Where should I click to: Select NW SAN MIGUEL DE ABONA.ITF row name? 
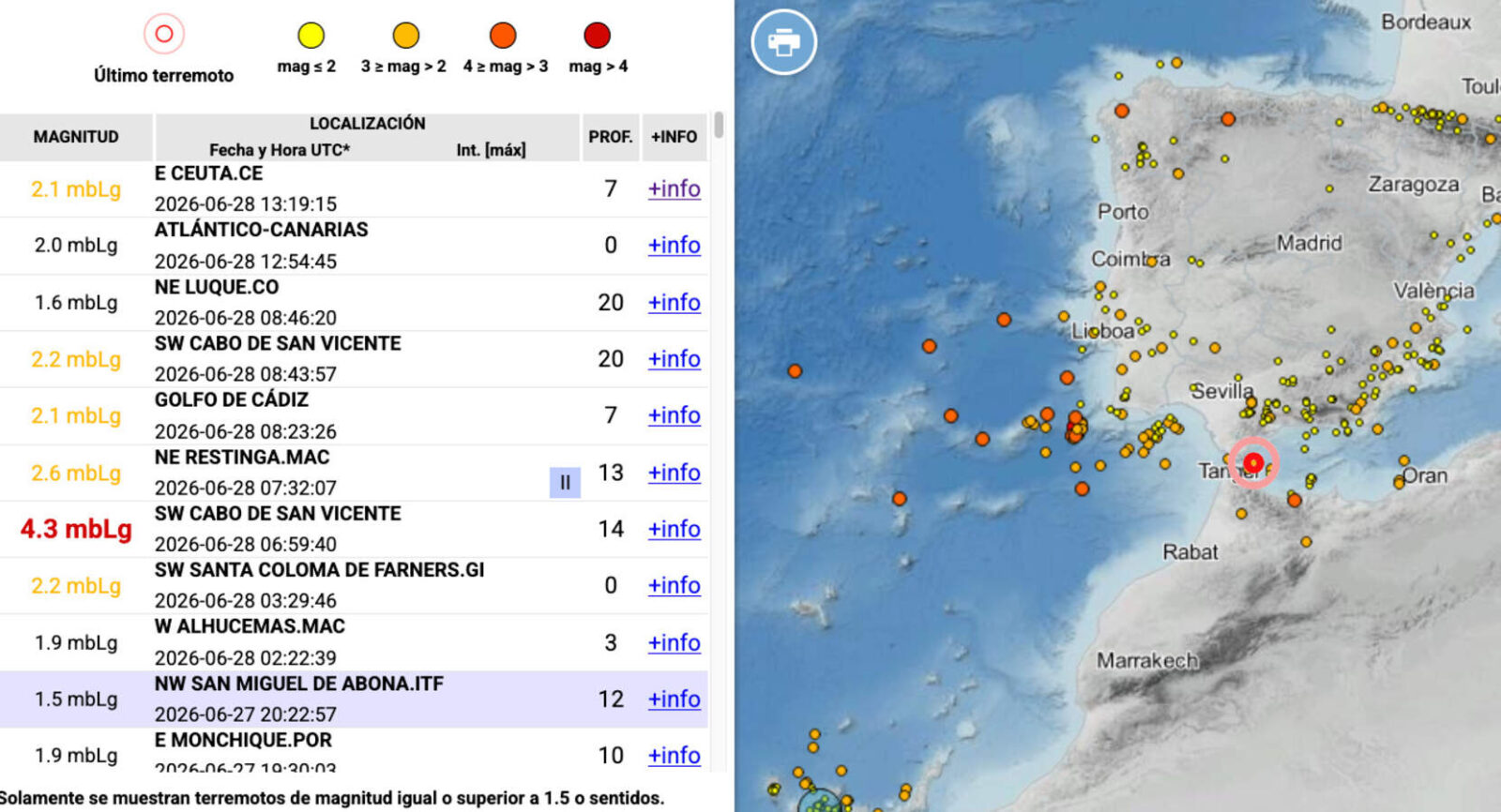[299, 684]
